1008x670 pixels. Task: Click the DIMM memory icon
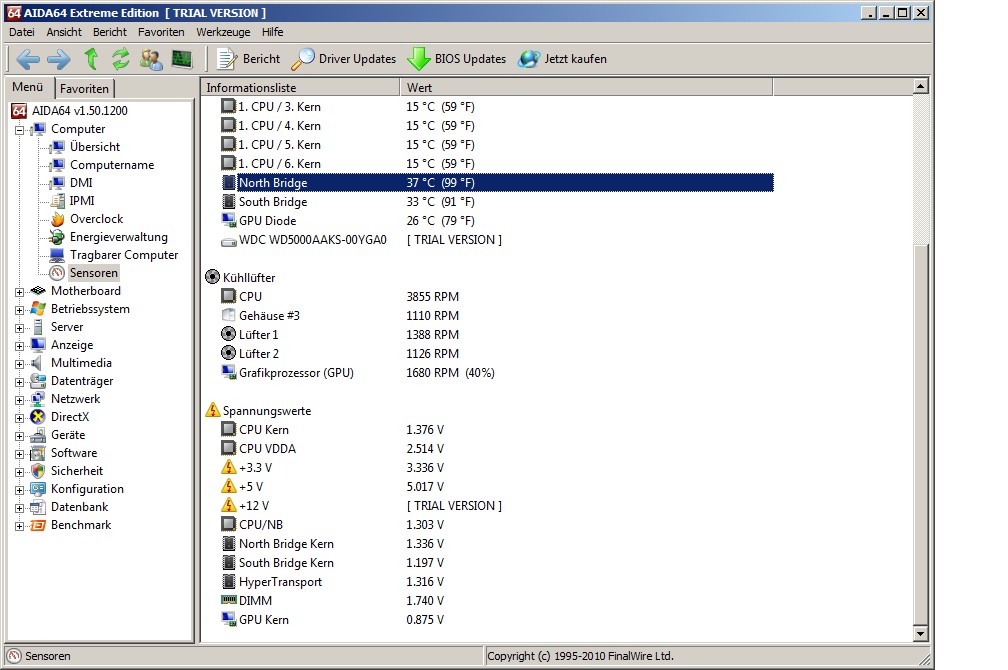pos(228,600)
